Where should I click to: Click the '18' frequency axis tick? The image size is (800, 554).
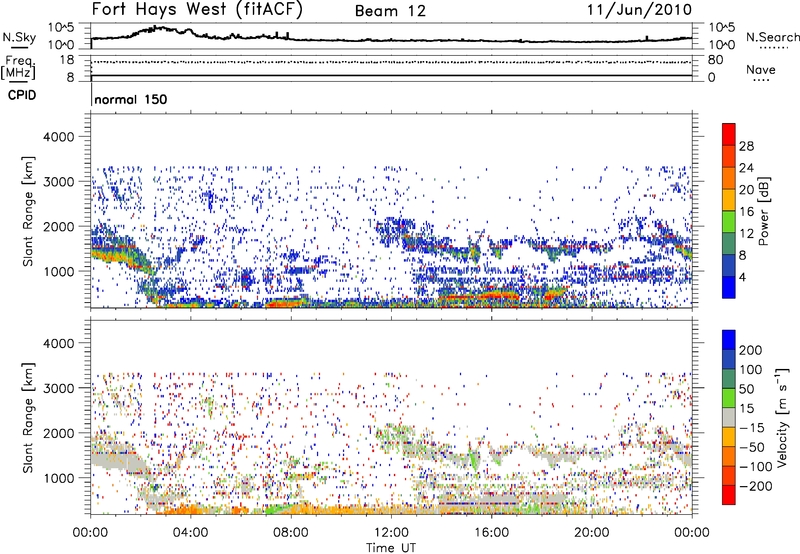(x=66, y=60)
